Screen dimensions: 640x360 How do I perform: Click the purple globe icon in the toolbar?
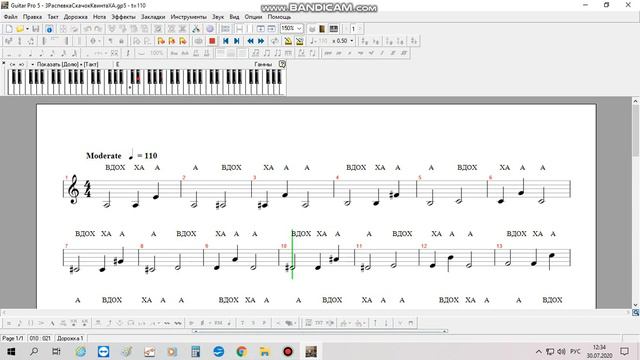pyautogui.click(x=209, y=29)
